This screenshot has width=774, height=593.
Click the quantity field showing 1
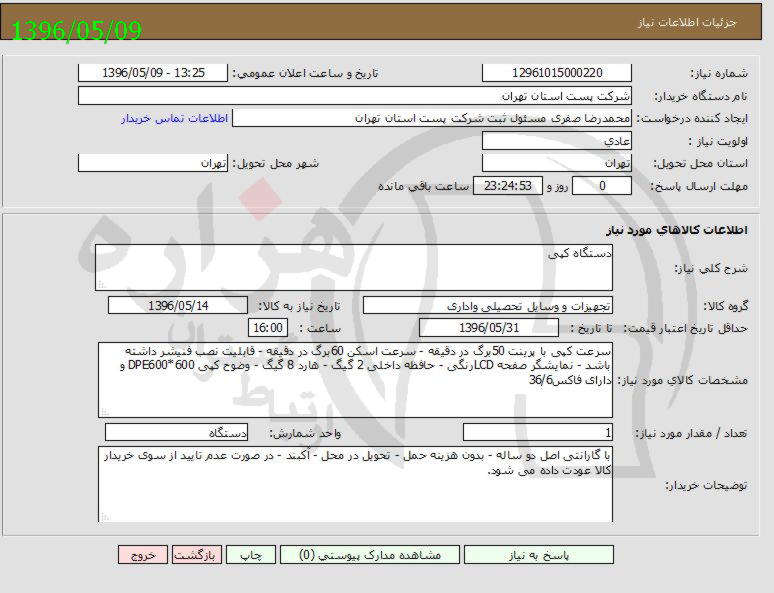(538, 433)
